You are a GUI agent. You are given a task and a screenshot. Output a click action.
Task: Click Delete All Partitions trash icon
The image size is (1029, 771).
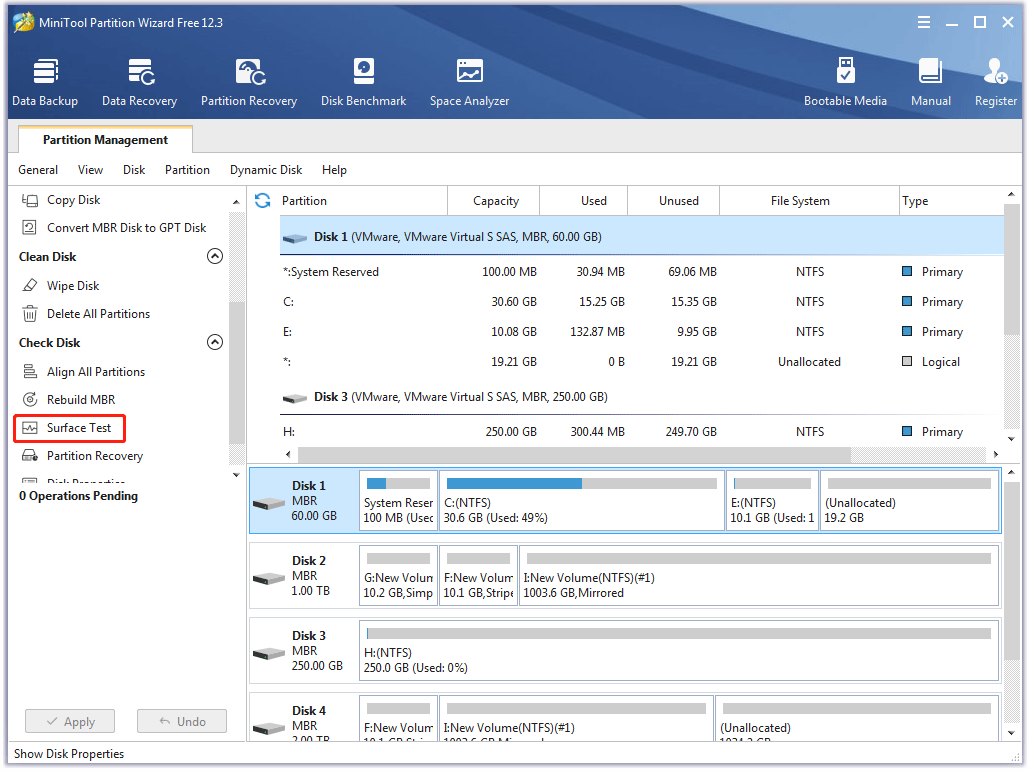(30, 314)
